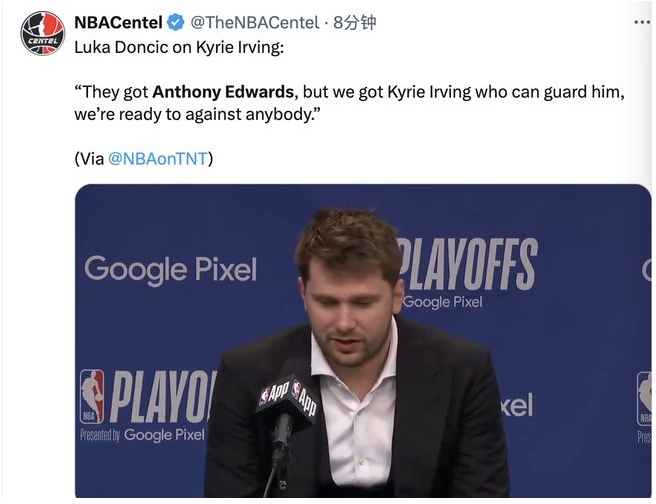The height and width of the screenshot is (504, 656).
Task: Click the PLAYOFFS logo behind the speaker
Action: point(468,264)
